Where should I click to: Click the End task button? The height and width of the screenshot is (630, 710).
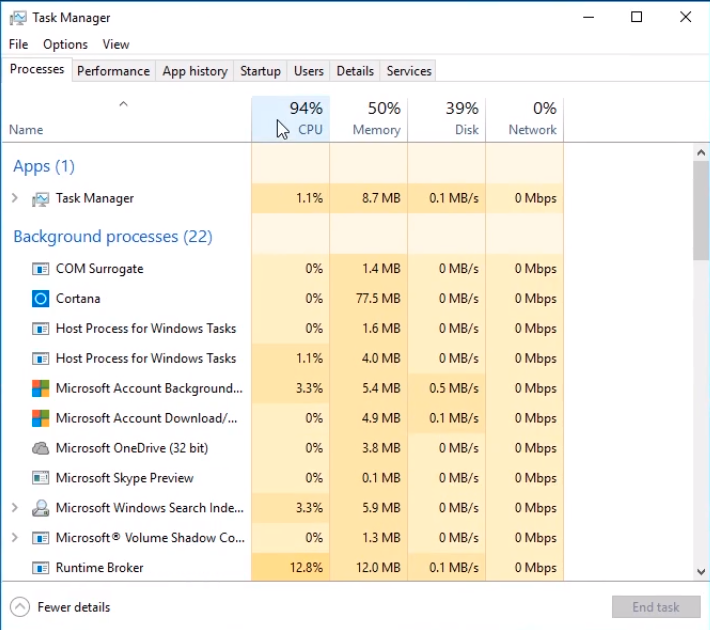coord(656,607)
